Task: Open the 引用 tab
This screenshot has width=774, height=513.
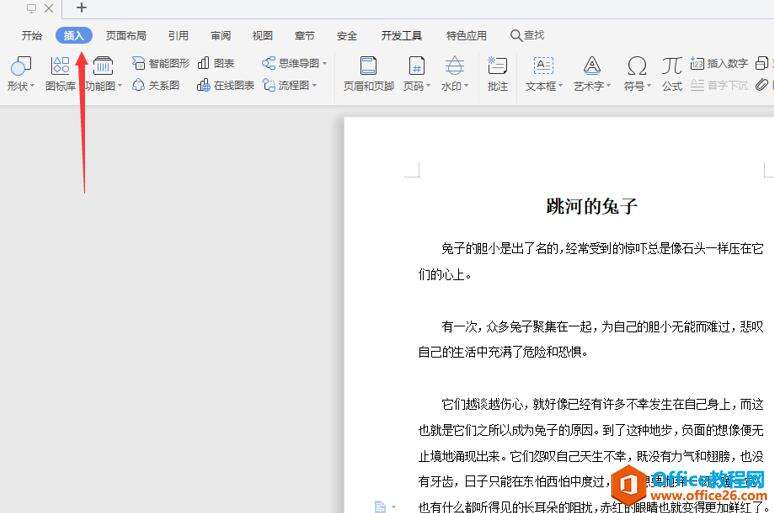Action: pos(178,36)
